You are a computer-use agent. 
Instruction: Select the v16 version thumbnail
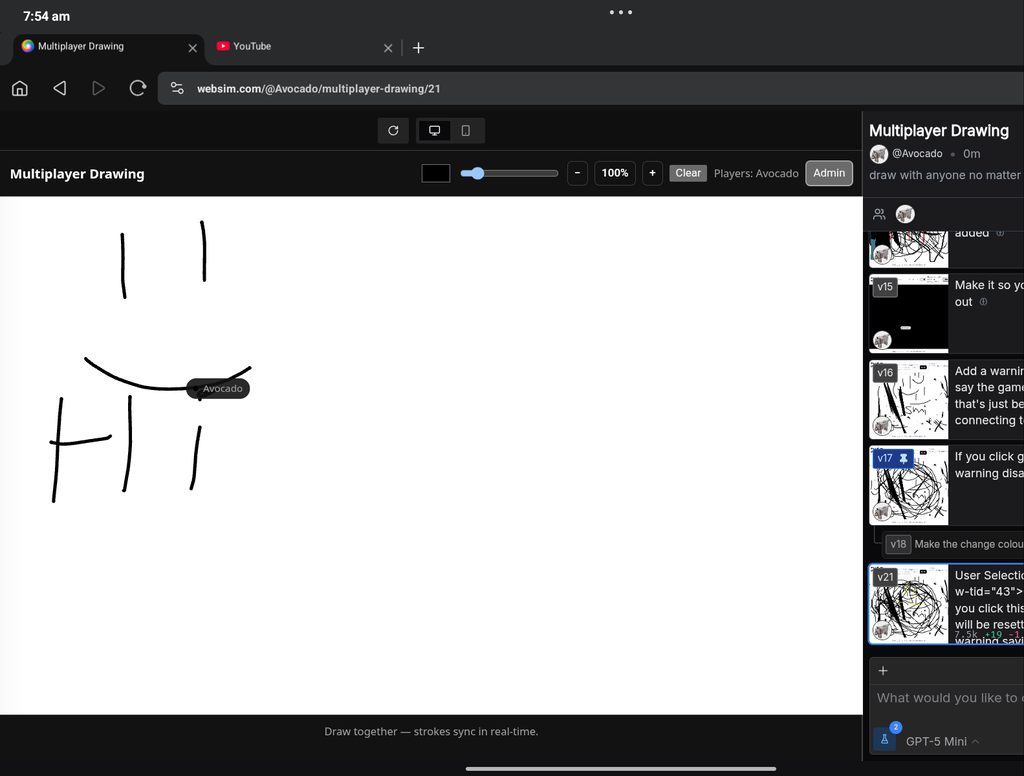(908, 400)
